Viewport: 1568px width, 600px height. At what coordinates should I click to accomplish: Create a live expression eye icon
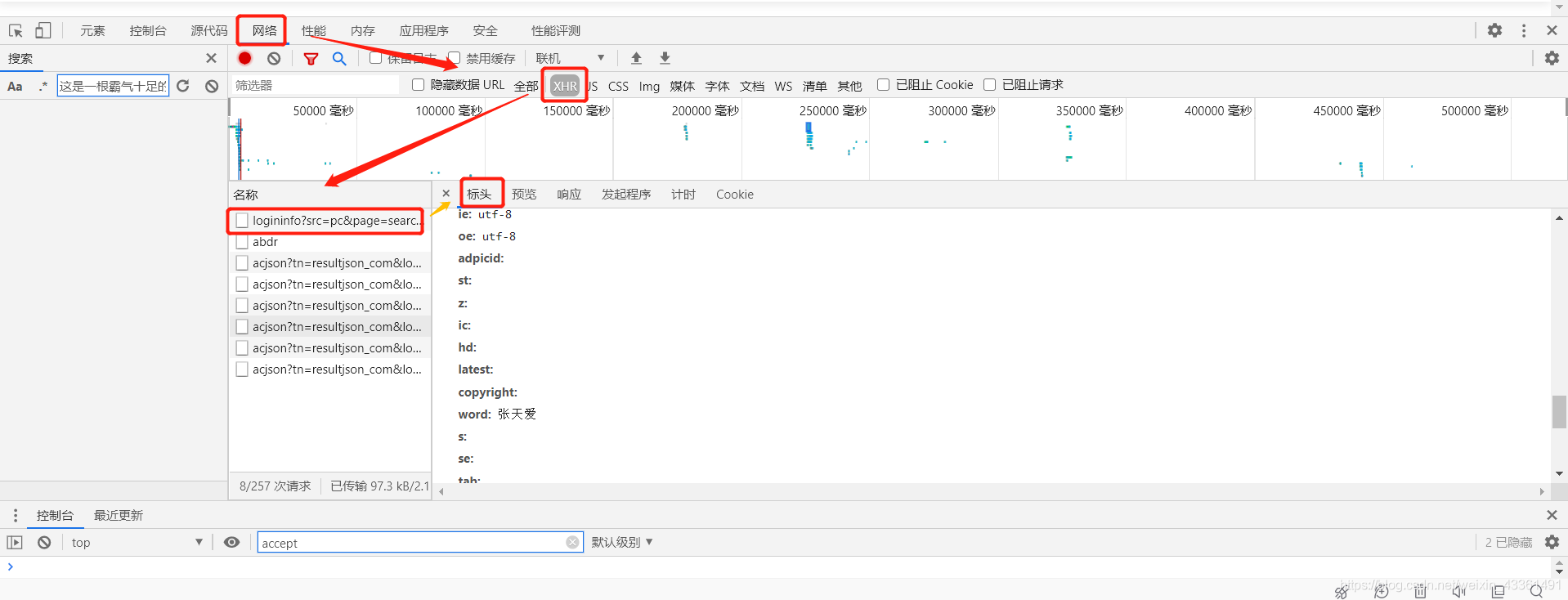click(232, 542)
